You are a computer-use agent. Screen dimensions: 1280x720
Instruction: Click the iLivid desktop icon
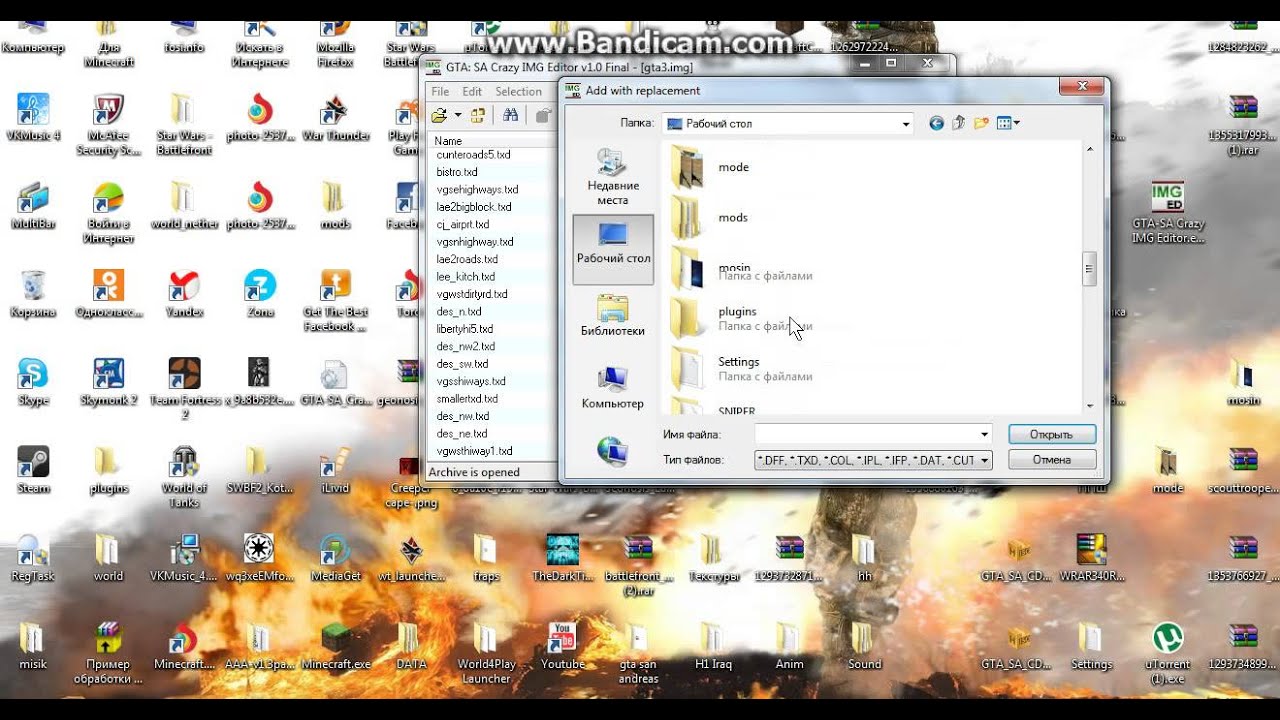click(x=336, y=470)
